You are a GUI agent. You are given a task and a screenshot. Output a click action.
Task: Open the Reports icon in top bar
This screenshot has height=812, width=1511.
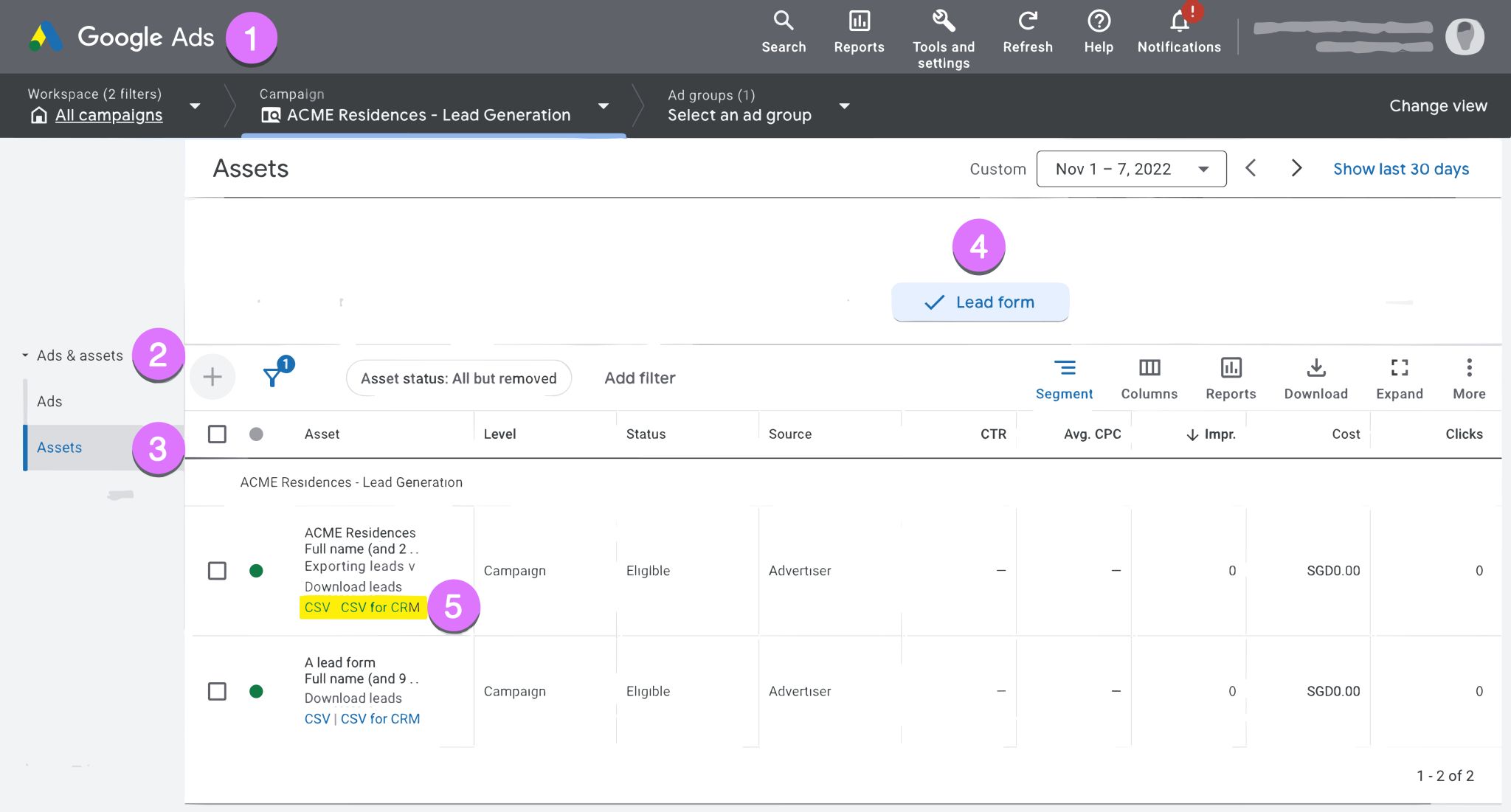(x=859, y=21)
